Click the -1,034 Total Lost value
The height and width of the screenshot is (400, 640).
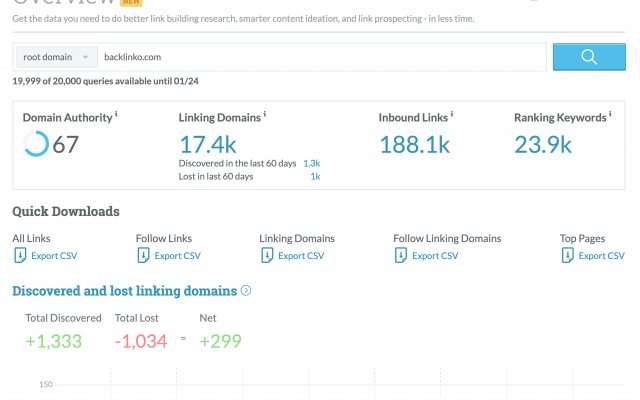(141, 341)
